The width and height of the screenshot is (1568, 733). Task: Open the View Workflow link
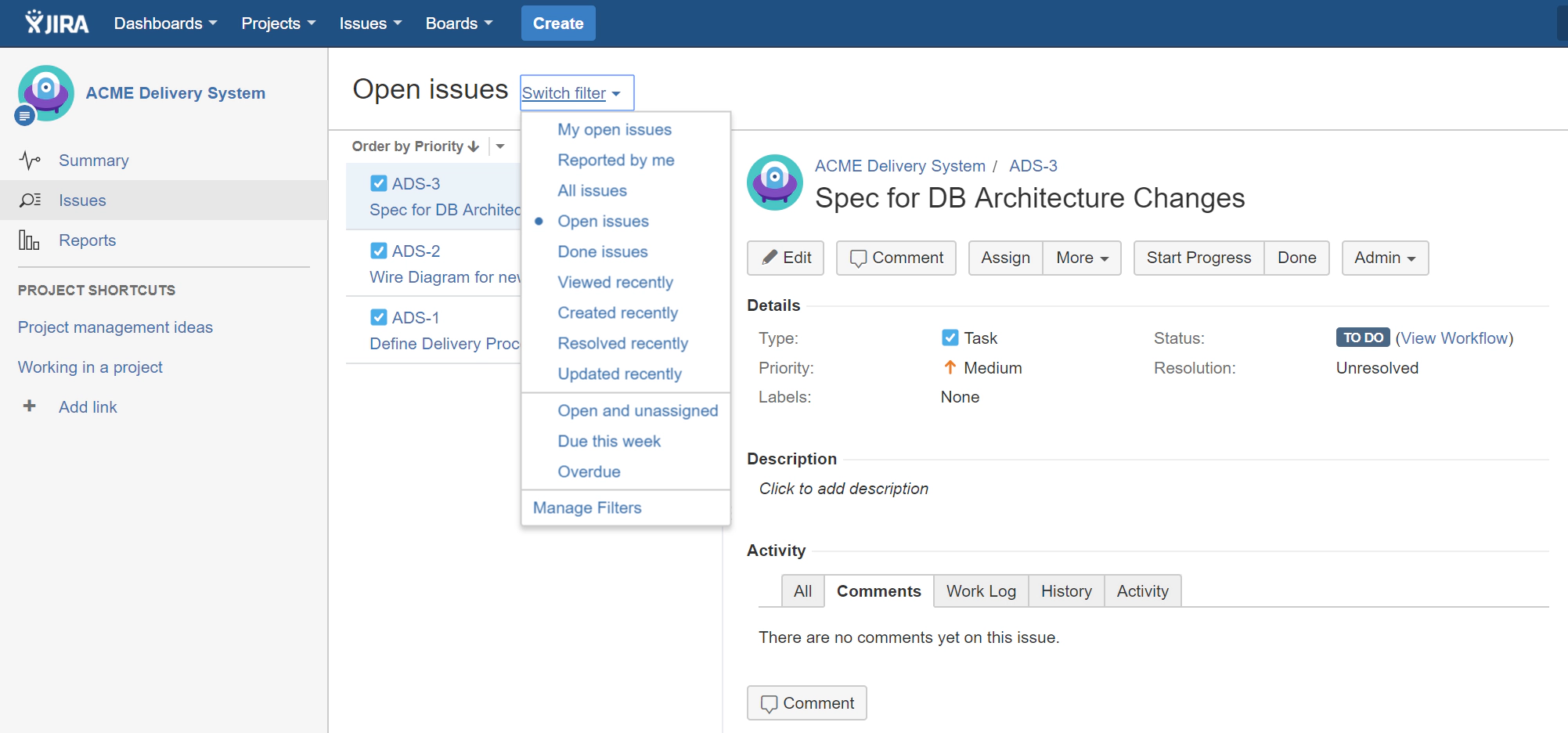pyautogui.click(x=1454, y=338)
